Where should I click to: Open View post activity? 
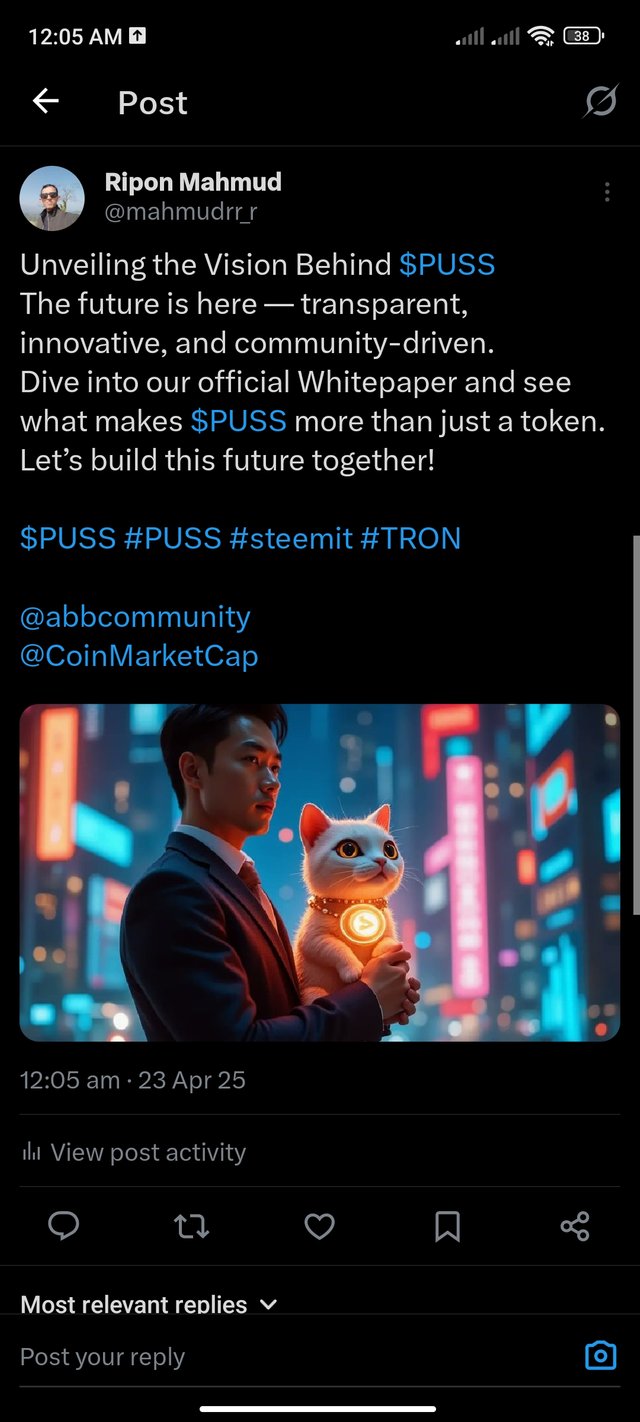(x=133, y=1152)
